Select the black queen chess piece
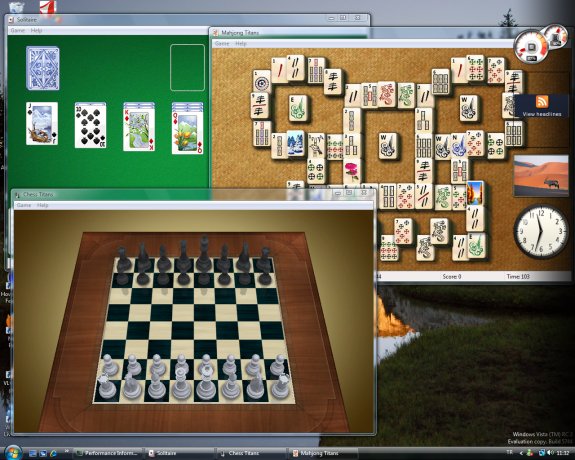Viewport: 575px width, 460px height. point(183,262)
